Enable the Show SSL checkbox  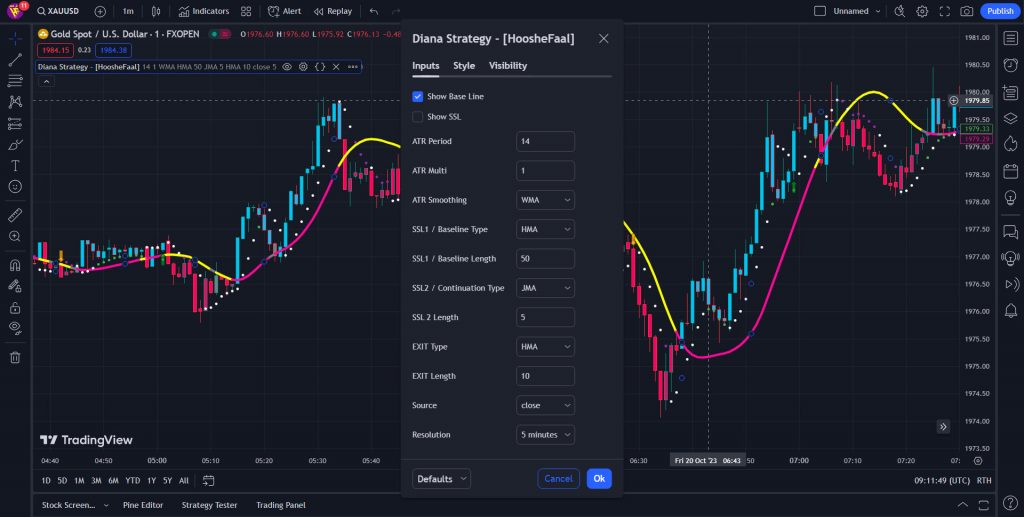pos(417,117)
